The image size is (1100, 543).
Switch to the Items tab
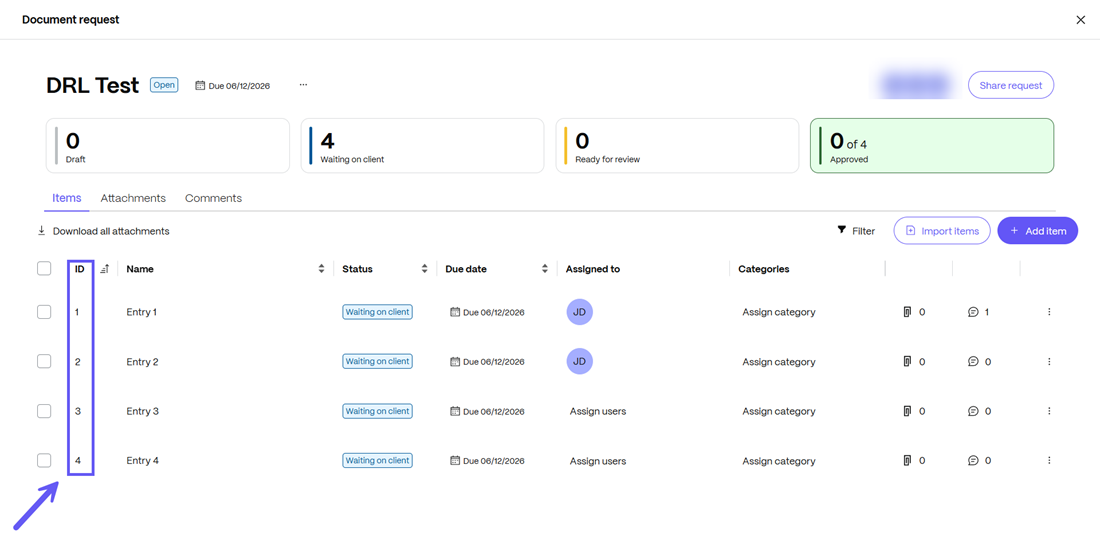67,198
